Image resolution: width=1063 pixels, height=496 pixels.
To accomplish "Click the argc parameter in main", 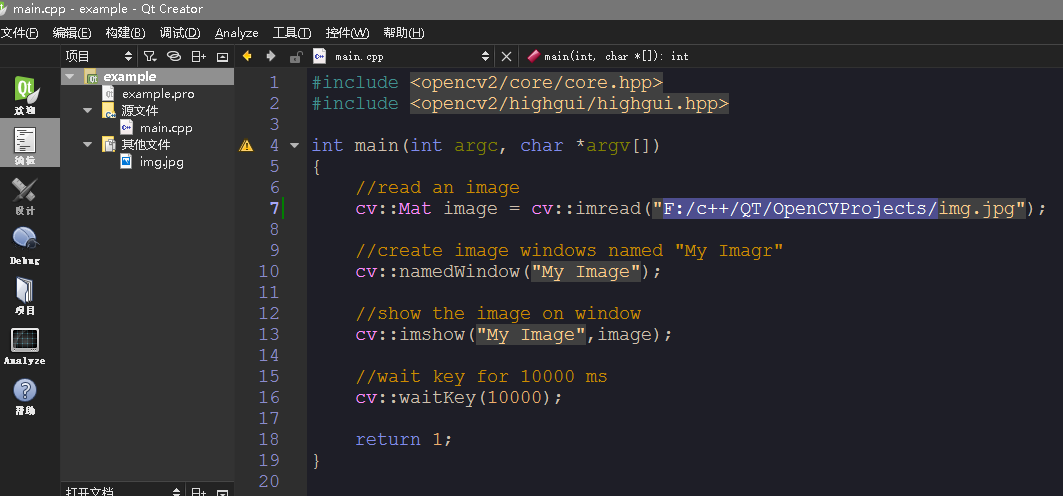I will click(476, 146).
